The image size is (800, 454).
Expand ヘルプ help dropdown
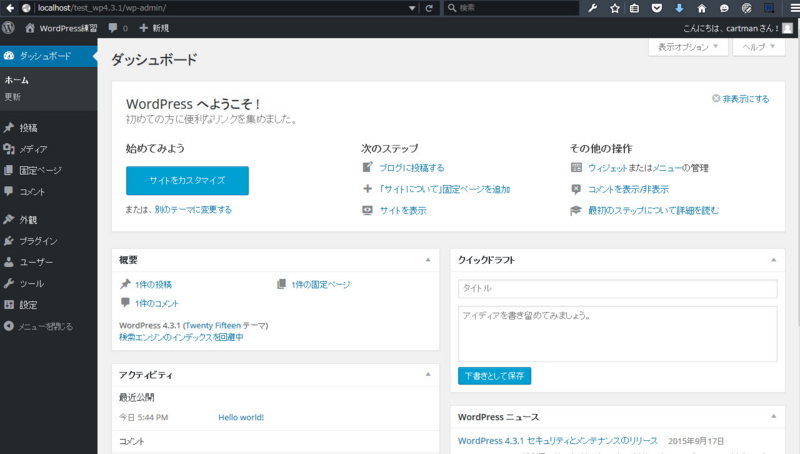(x=759, y=47)
